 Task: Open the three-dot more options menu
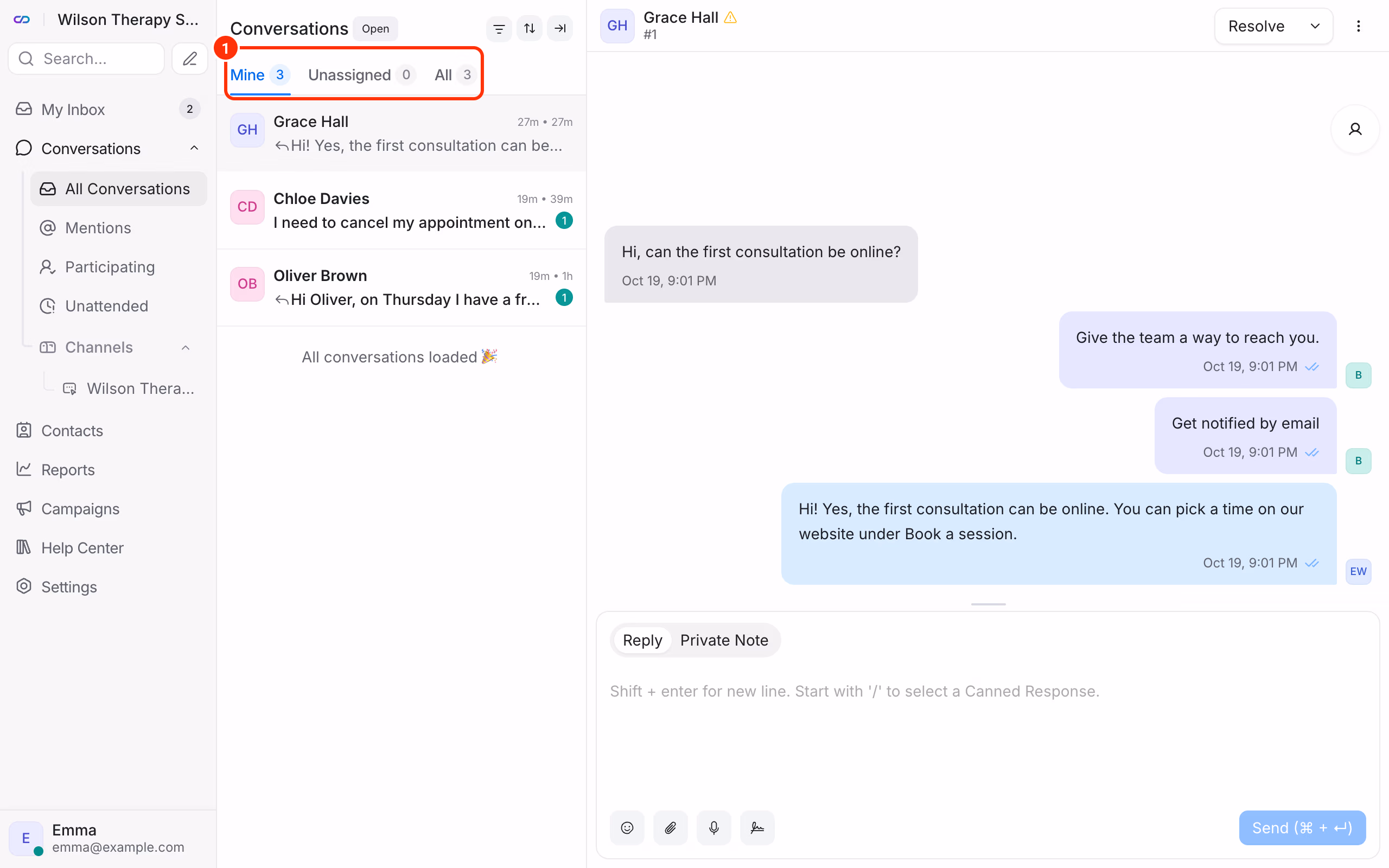(1358, 26)
